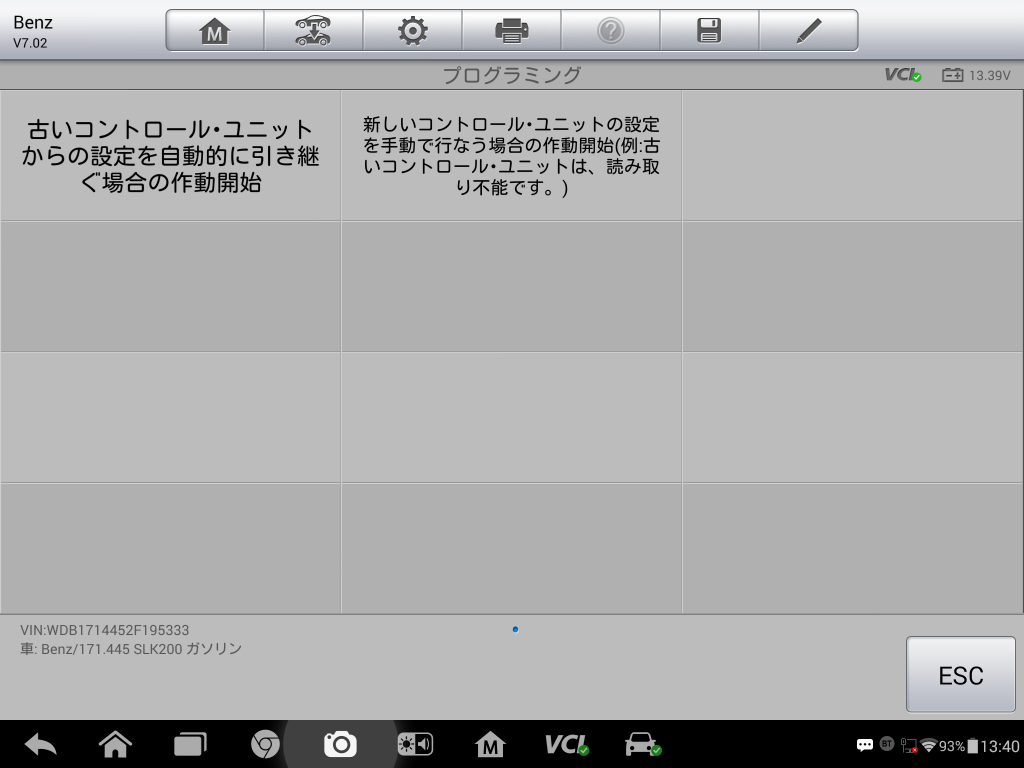Open MaxiSys home from top toolbar

214,31
